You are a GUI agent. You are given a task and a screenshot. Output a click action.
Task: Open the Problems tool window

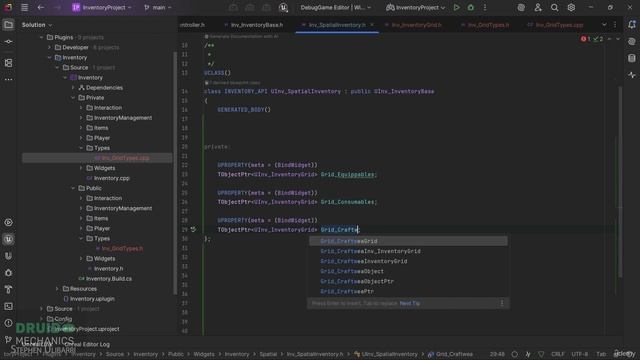coord(8,323)
